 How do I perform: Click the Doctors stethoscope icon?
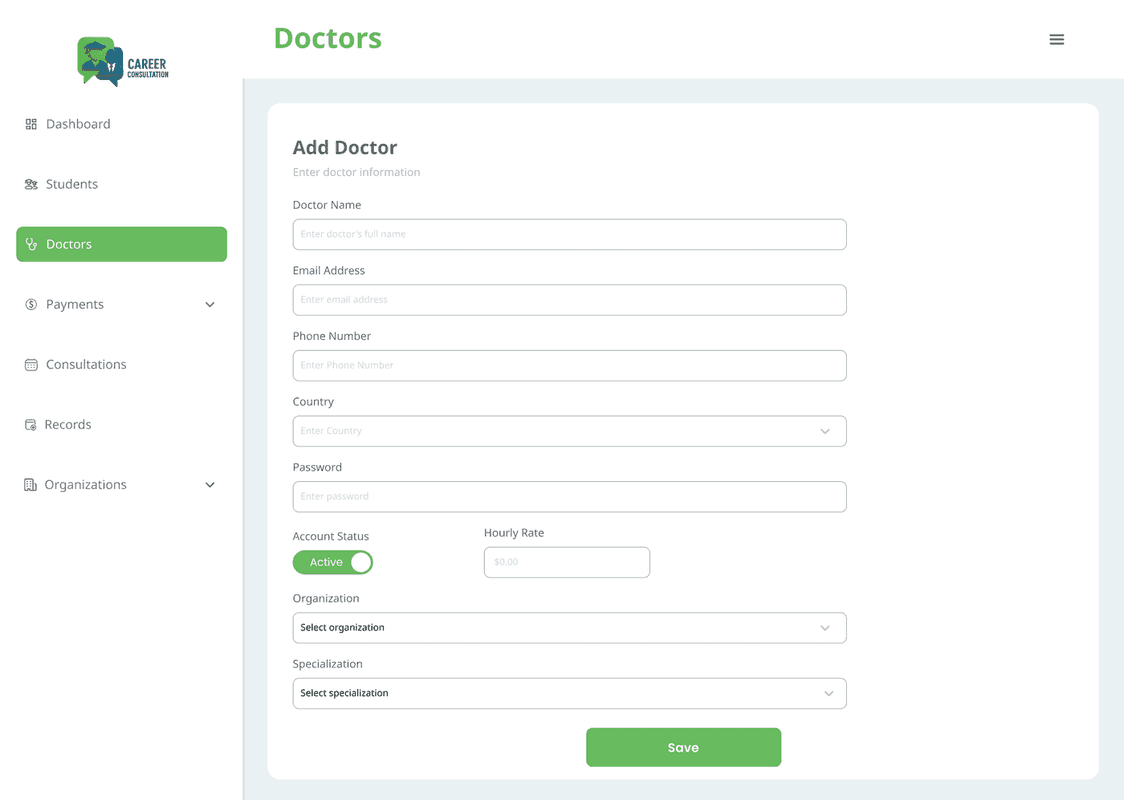[31, 244]
